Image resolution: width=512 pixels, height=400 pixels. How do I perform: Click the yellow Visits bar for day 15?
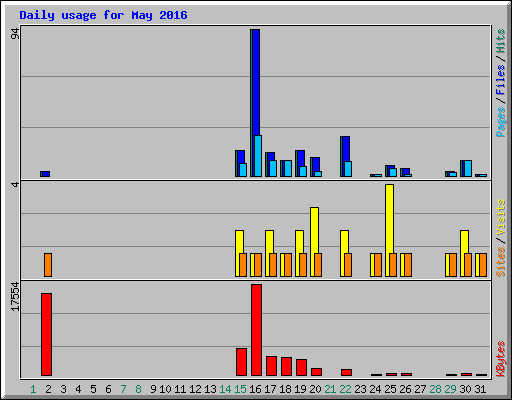239,242
